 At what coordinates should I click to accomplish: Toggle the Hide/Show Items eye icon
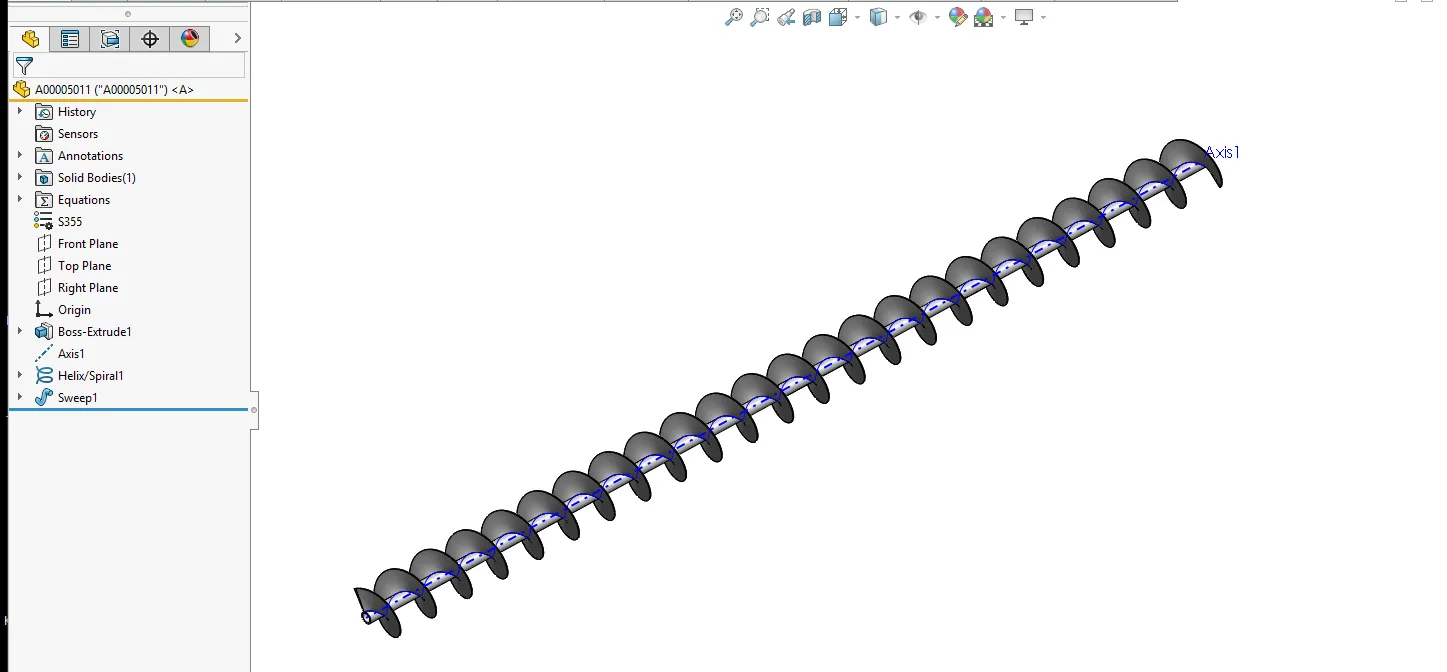(x=918, y=17)
